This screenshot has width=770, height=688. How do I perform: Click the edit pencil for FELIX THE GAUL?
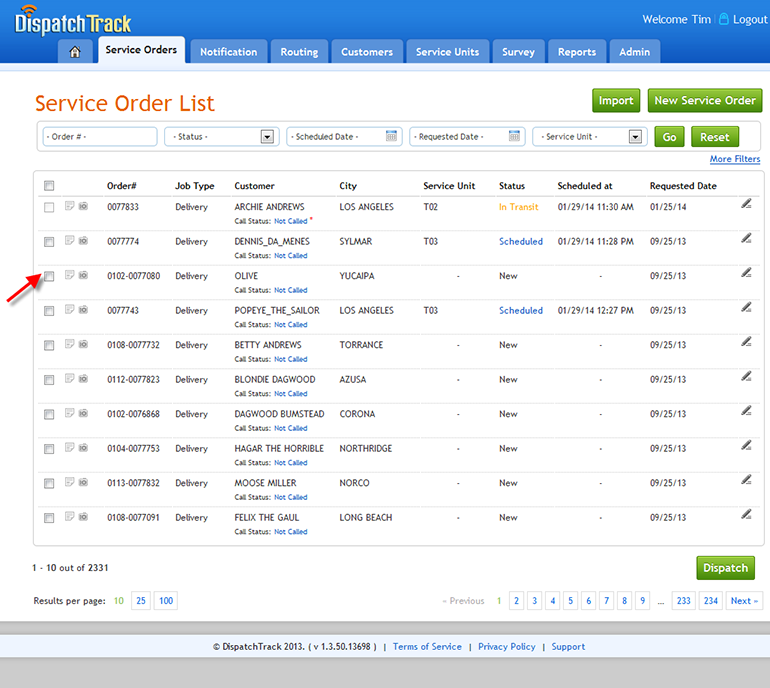point(746,515)
